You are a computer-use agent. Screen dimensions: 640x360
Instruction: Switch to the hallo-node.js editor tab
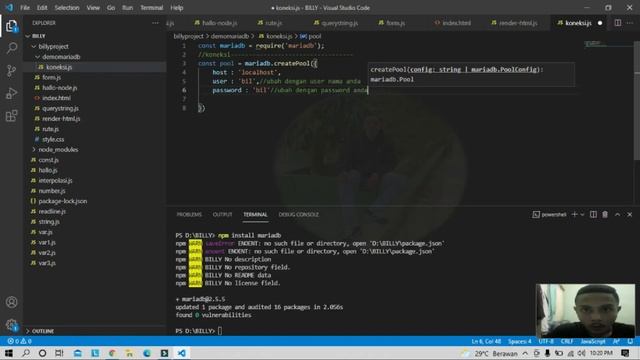click(216, 23)
